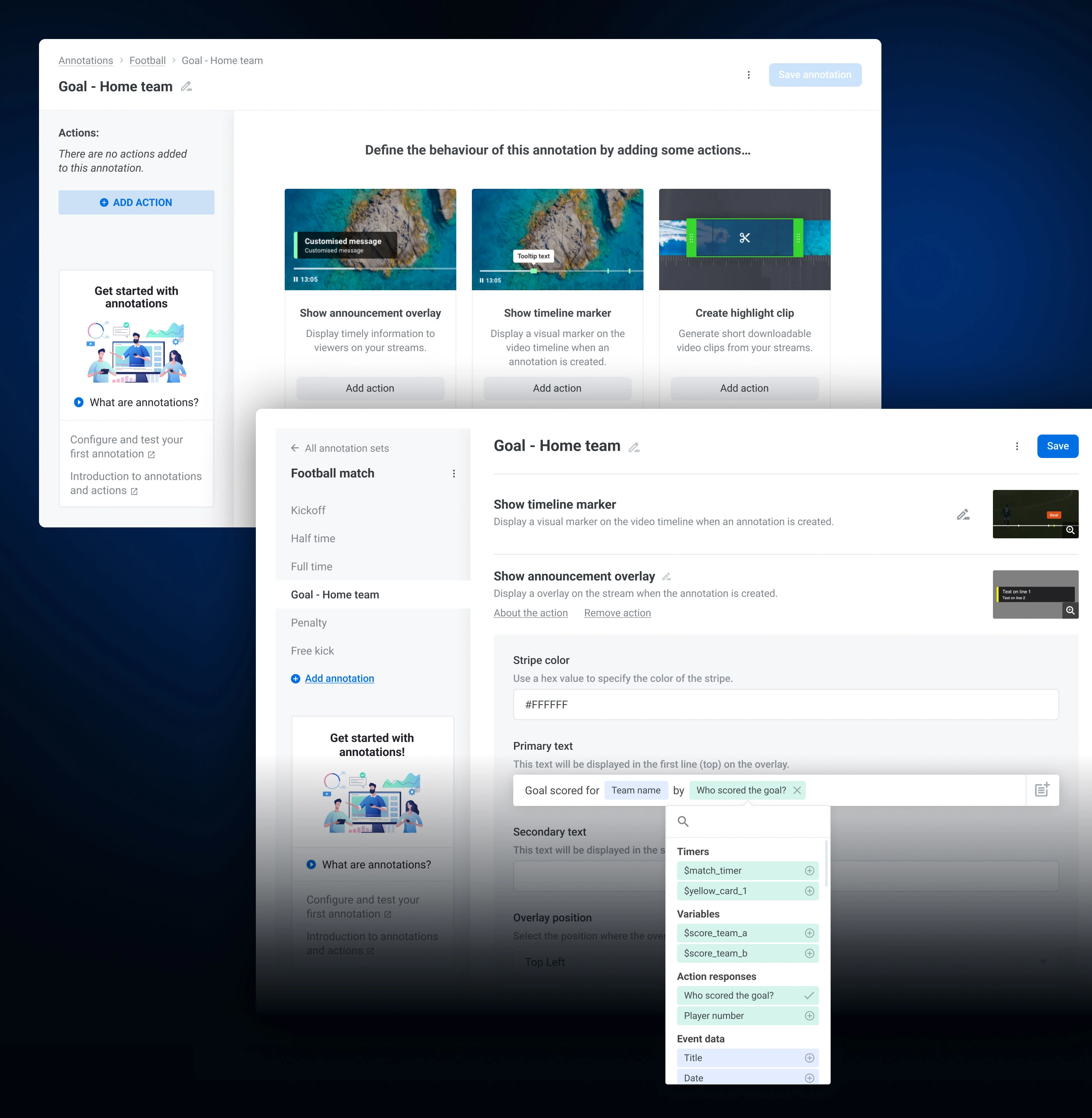The height and width of the screenshot is (1118, 1092).
Task: Add Player number action response
Action: click(x=809, y=1016)
